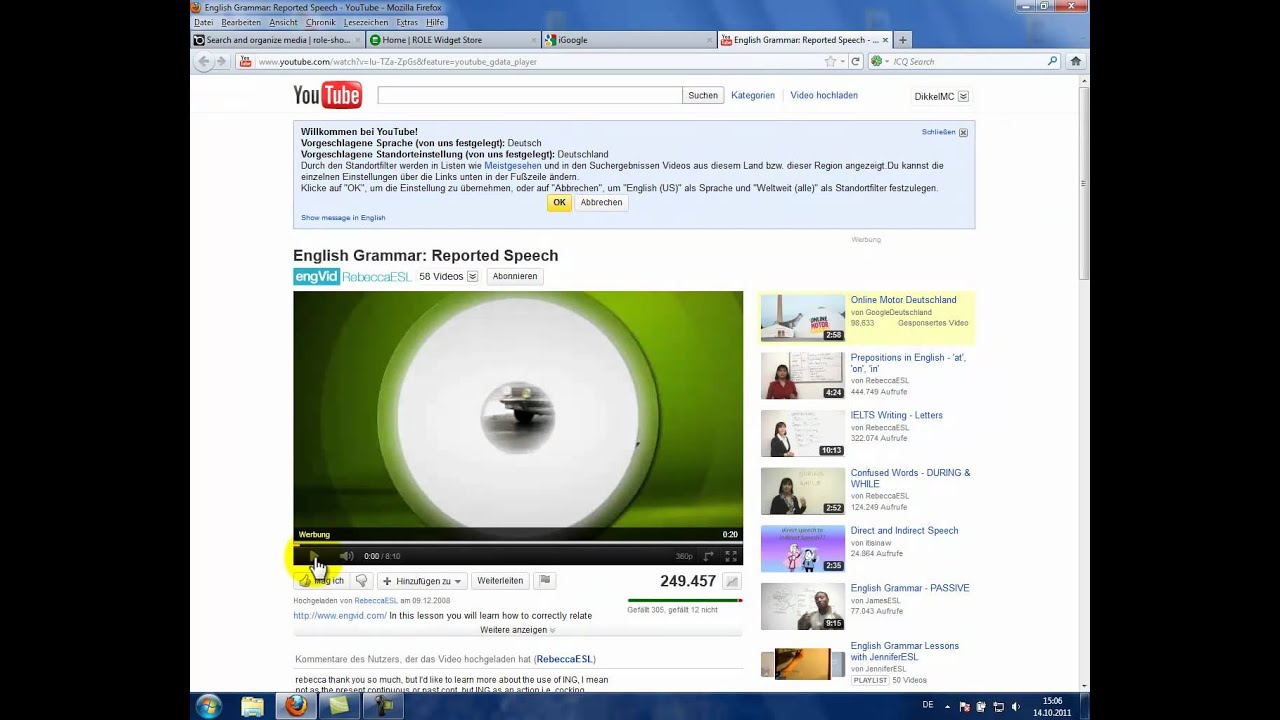Open the engVid RebeccaESL channel banner

[x=352, y=277]
